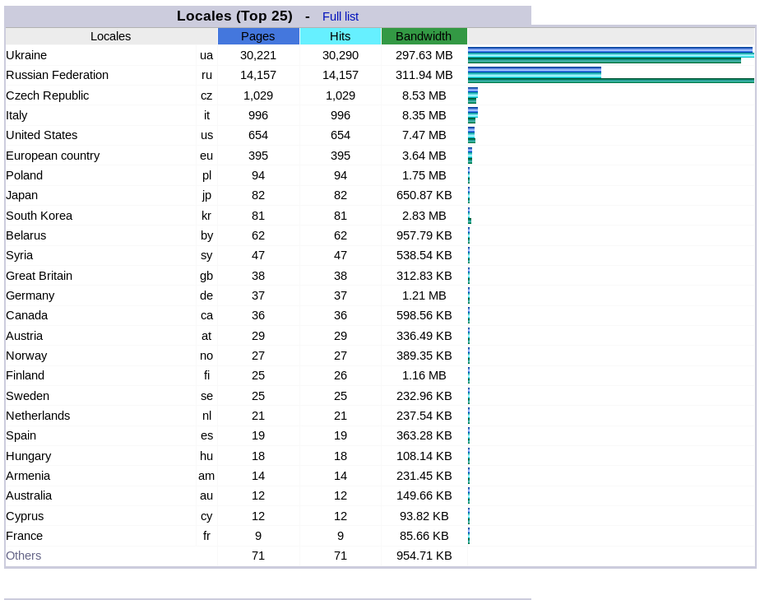The image size is (760, 600).
Task: Click the blue Pages column header
Action: 258,36
